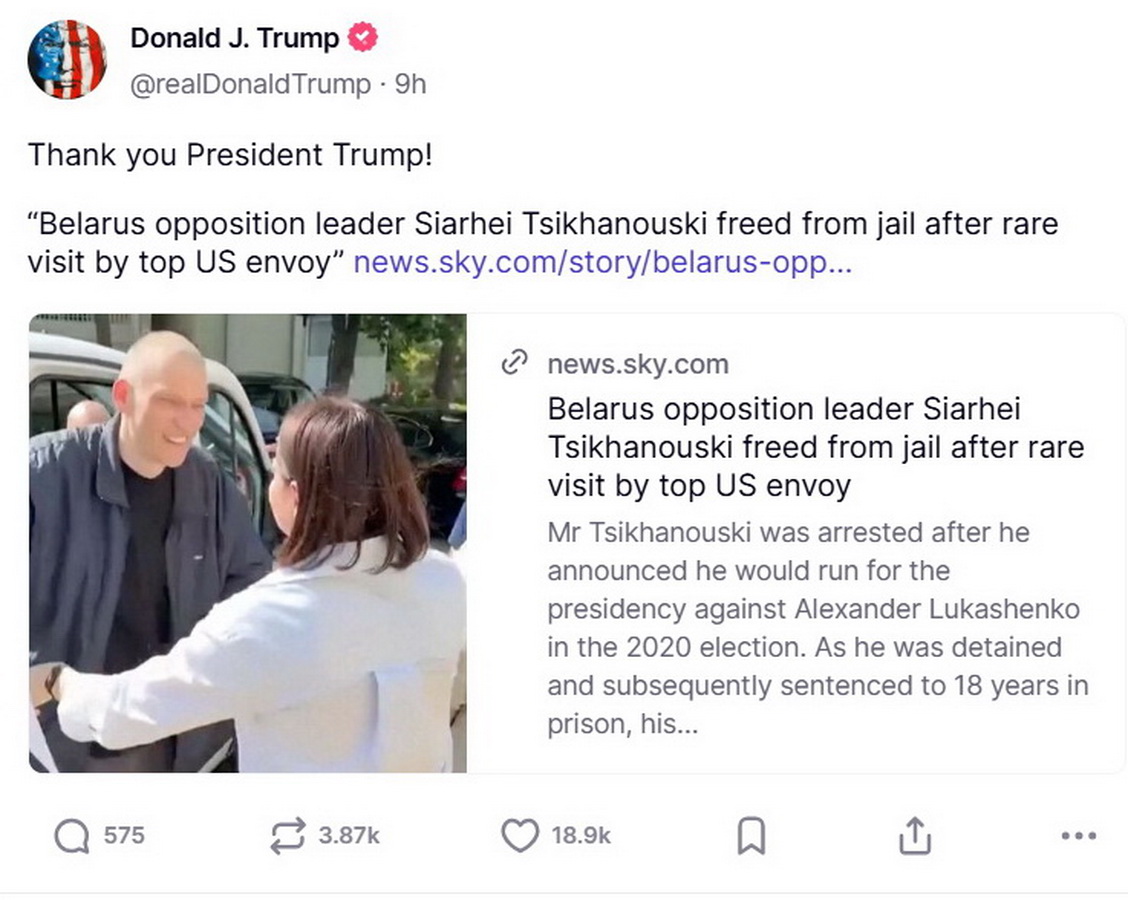Click the @realDonaldTrump handle

coord(250,85)
